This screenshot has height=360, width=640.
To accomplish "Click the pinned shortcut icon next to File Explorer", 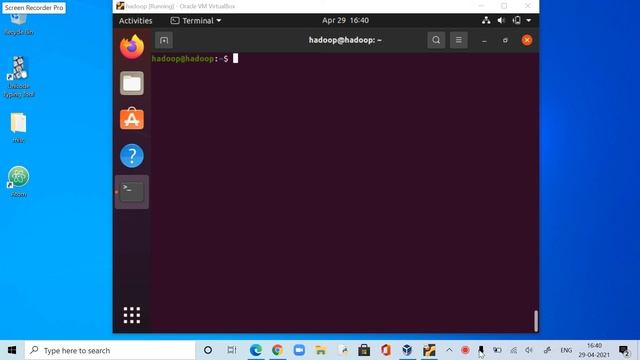I will [x=342, y=350].
